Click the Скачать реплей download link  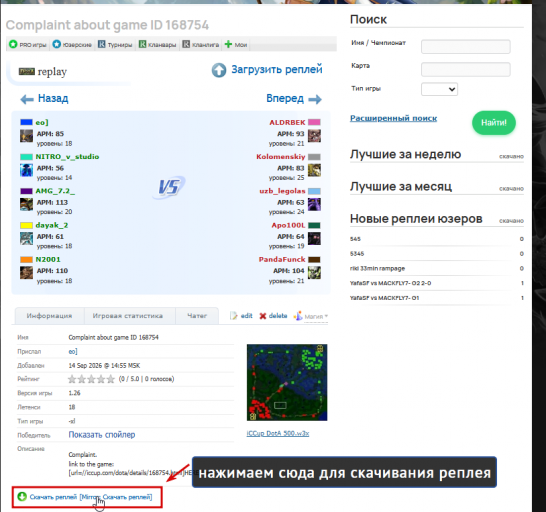coord(53,497)
